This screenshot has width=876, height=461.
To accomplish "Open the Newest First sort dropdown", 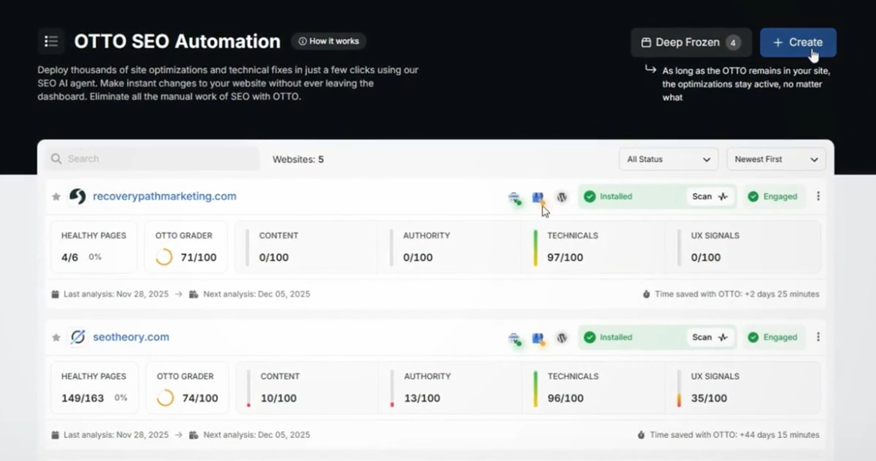I will 776,159.
